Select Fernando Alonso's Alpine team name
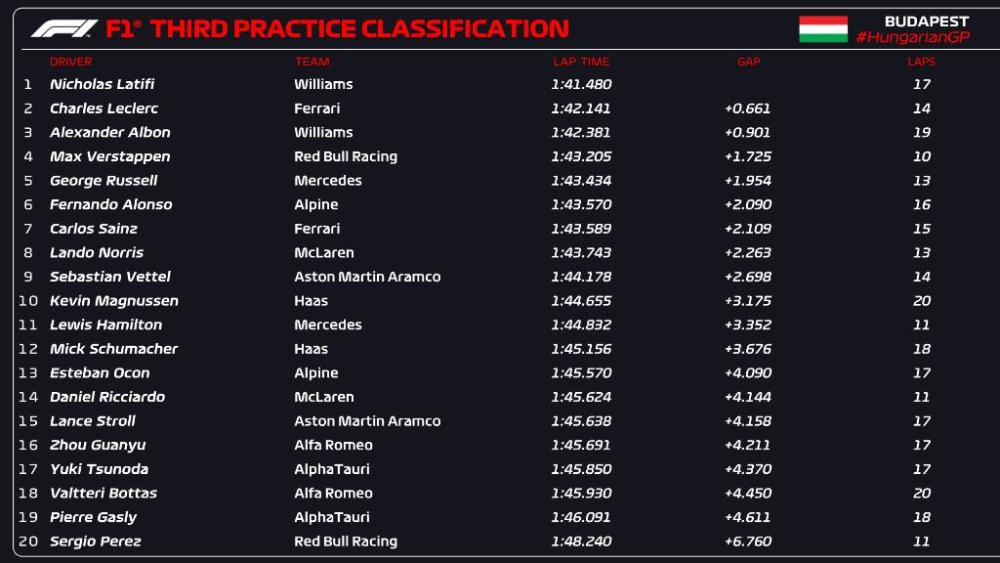This screenshot has width=1000, height=563. coord(316,205)
